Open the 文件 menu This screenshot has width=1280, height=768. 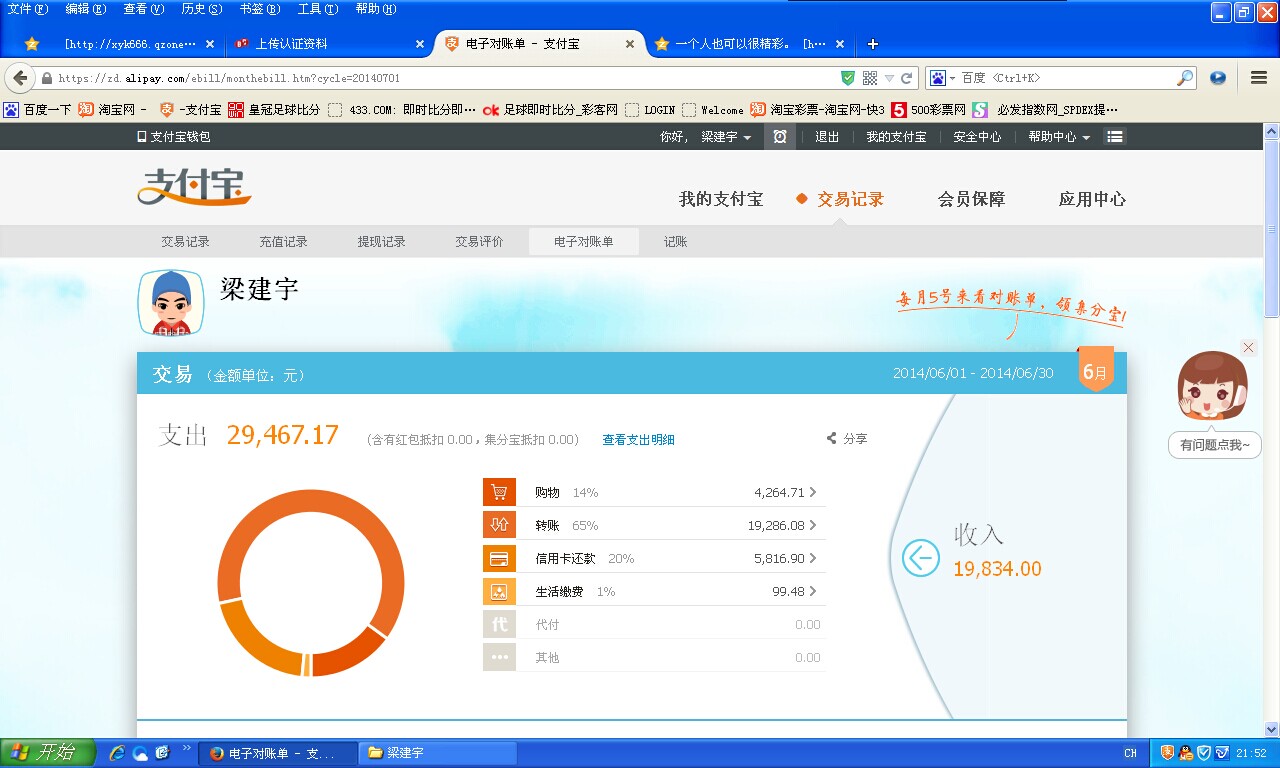pos(27,9)
